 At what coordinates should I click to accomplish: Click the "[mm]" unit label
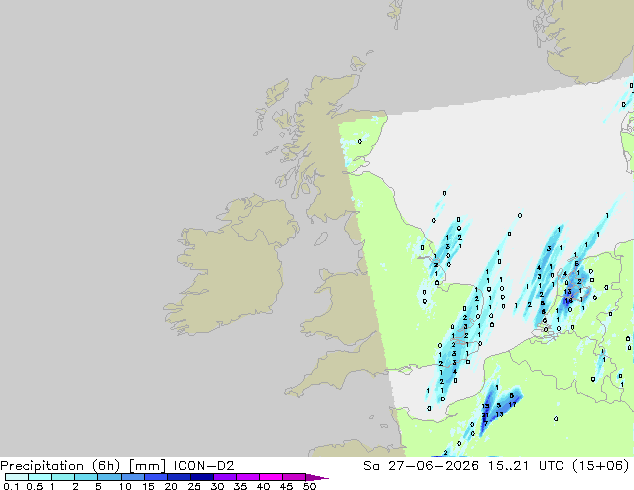[x=147, y=466]
